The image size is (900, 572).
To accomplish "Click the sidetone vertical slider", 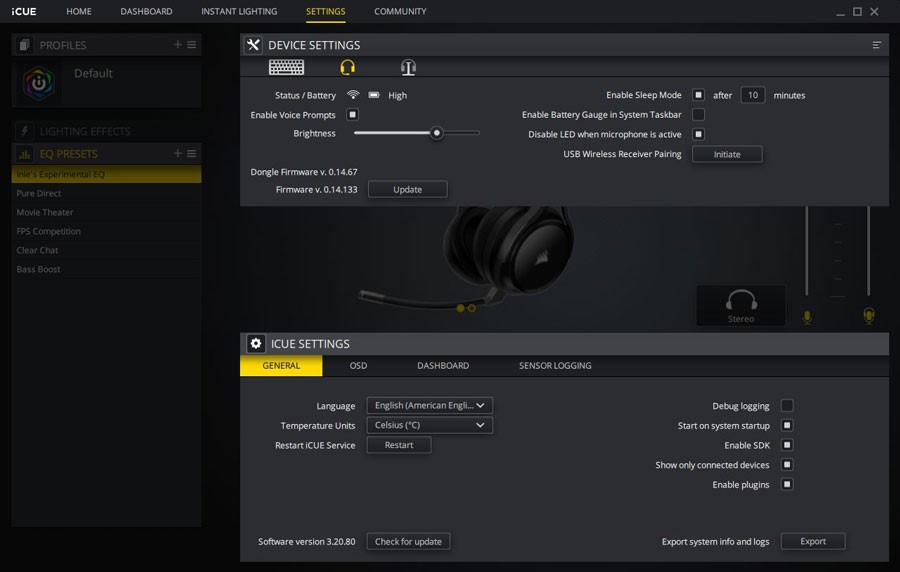I will coord(868,251).
